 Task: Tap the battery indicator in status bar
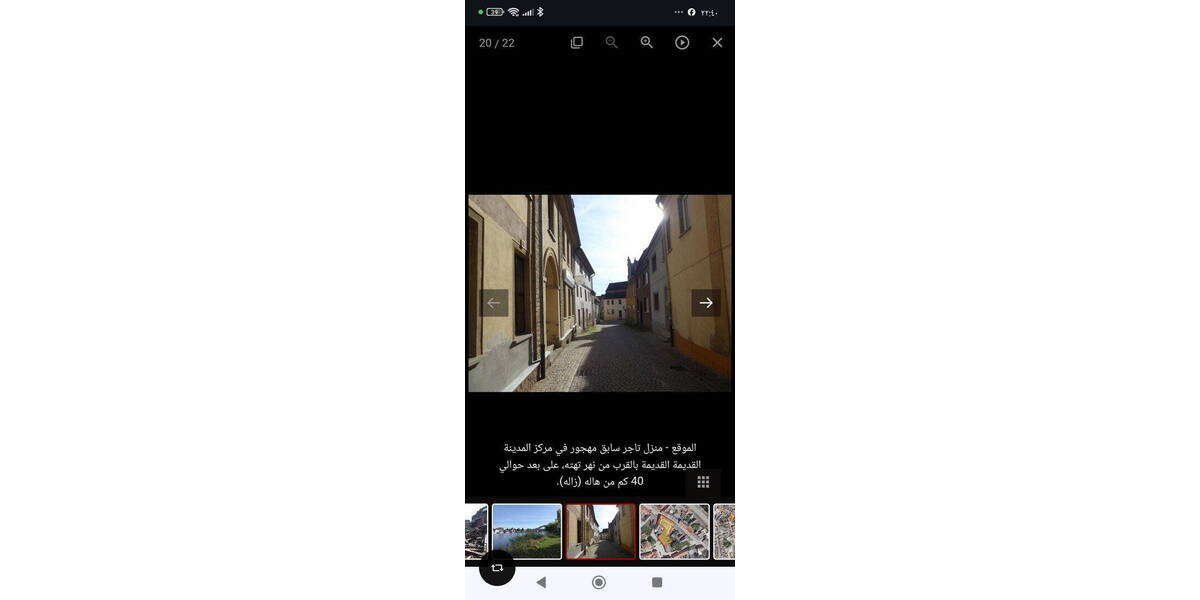(495, 12)
